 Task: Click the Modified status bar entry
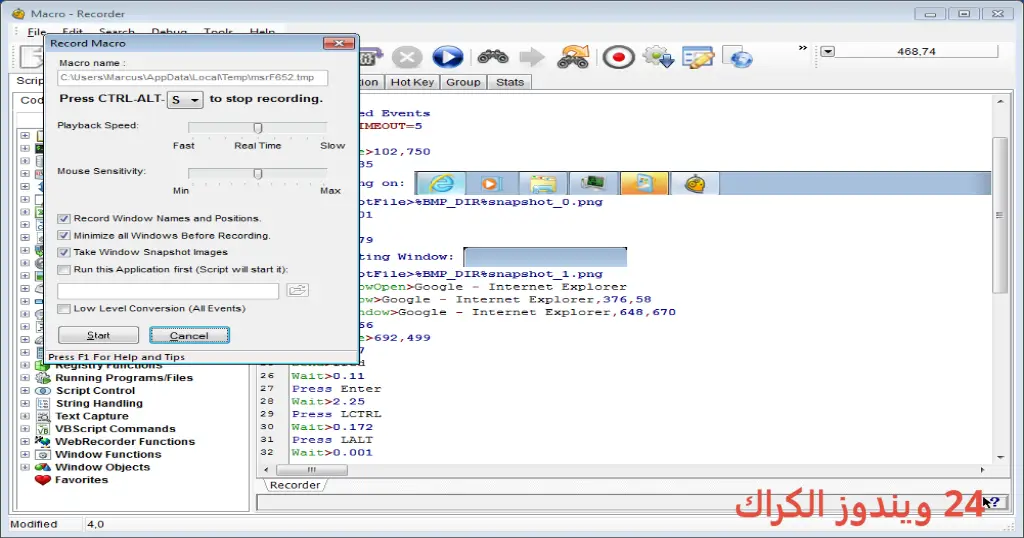[34, 524]
